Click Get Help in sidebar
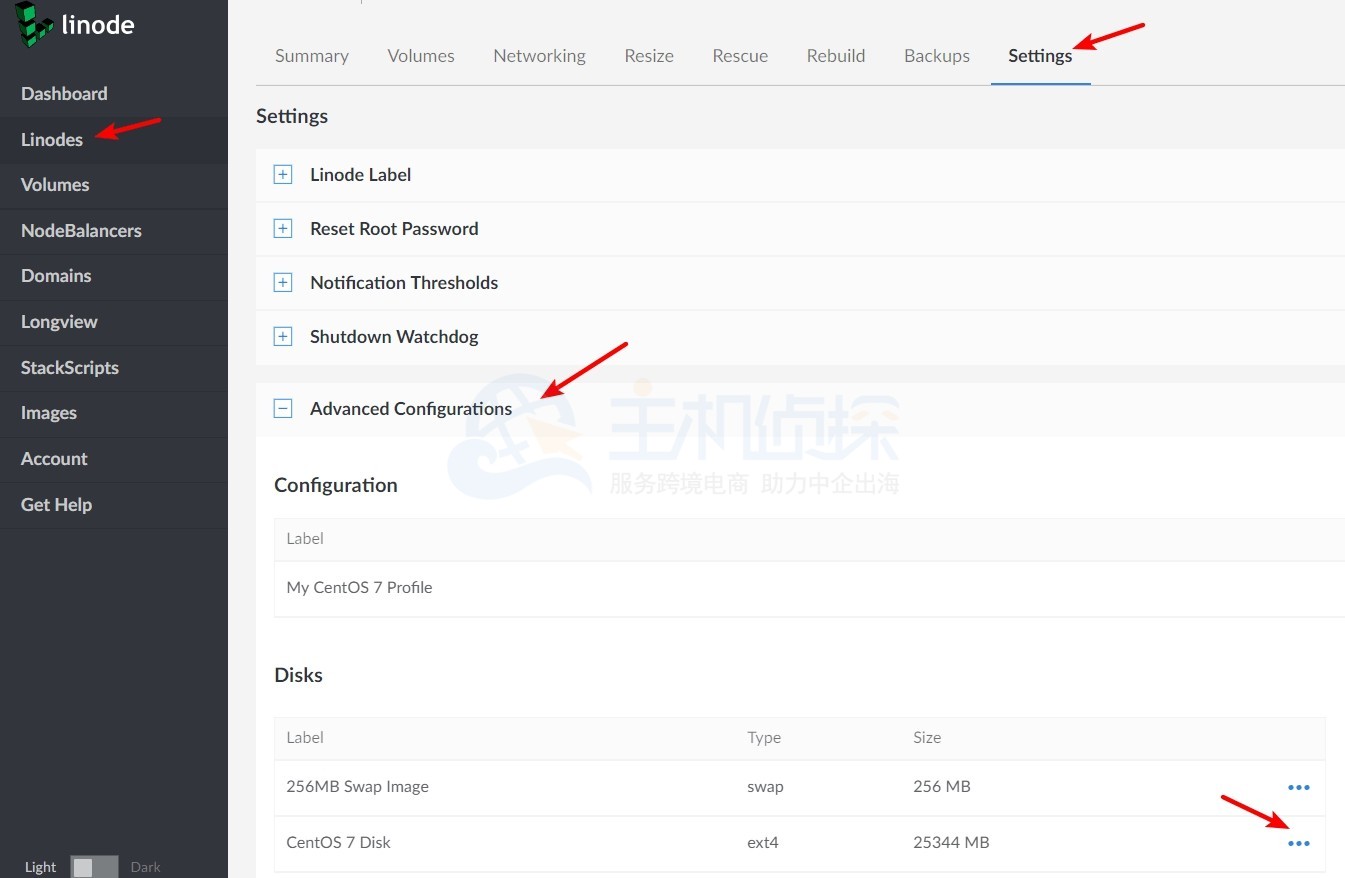Viewport: 1345px width, 878px height. tap(56, 505)
